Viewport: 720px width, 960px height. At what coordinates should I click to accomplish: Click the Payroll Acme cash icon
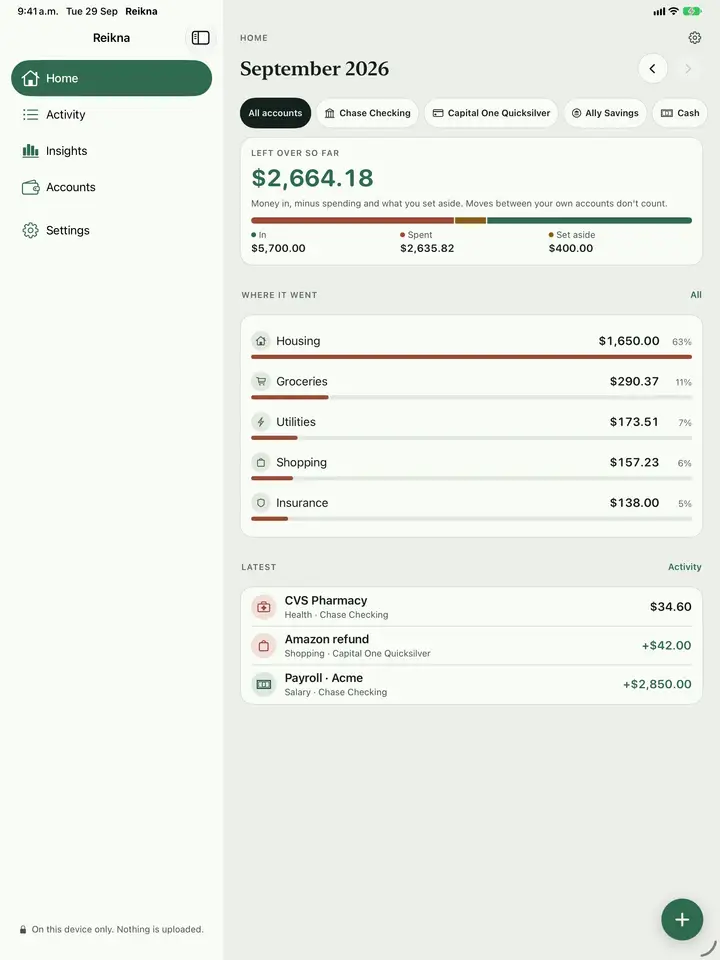tap(264, 684)
